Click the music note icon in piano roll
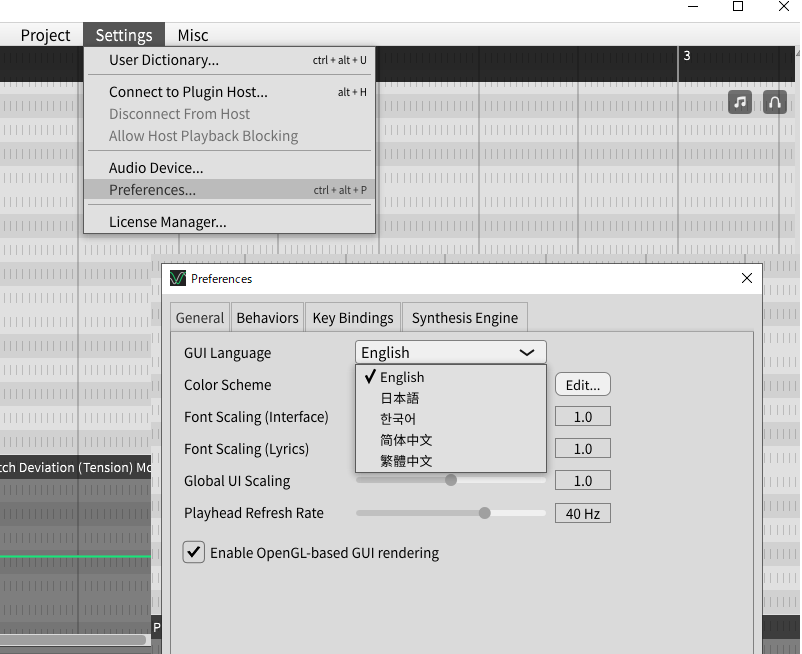Viewport: 802px width, 654px height. pos(740,102)
